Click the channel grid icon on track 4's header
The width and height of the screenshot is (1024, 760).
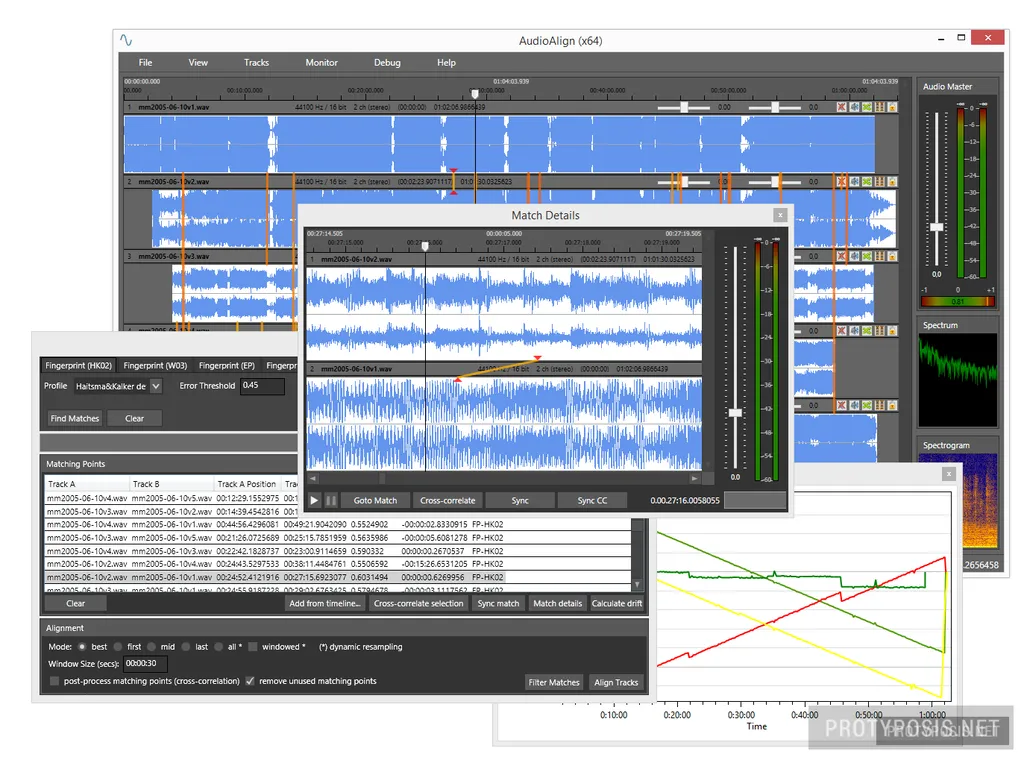click(x=880, y=330)
